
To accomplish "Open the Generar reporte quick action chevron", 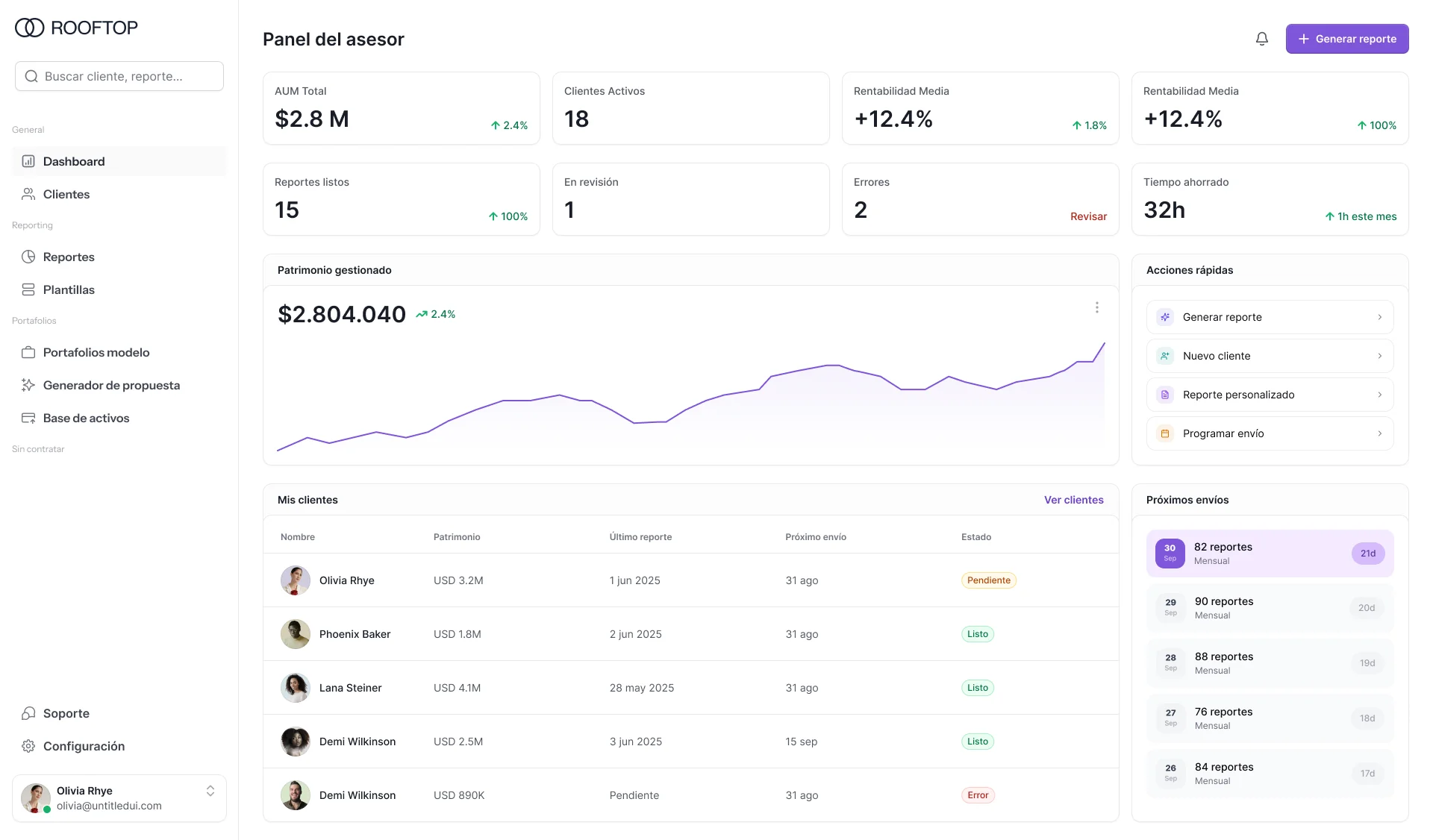I will coord(1379,317).
